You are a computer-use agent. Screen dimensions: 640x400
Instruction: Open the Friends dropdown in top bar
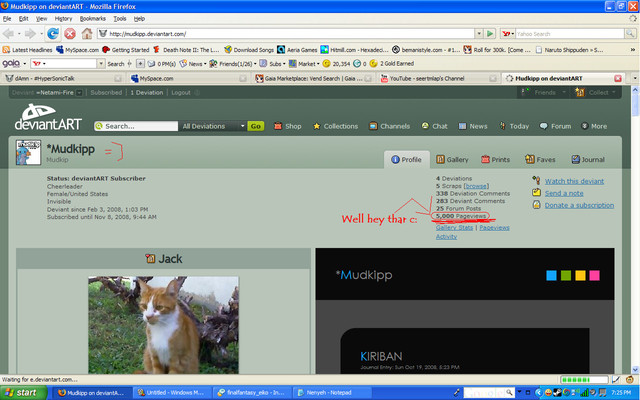tap(543, 93)
